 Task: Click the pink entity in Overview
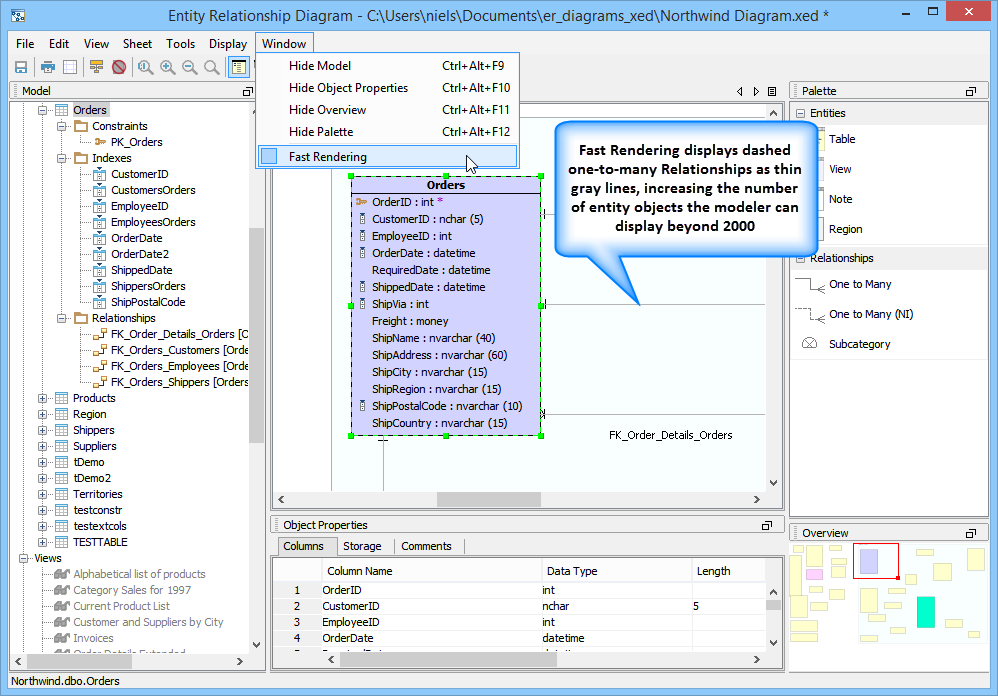(814, 574)
